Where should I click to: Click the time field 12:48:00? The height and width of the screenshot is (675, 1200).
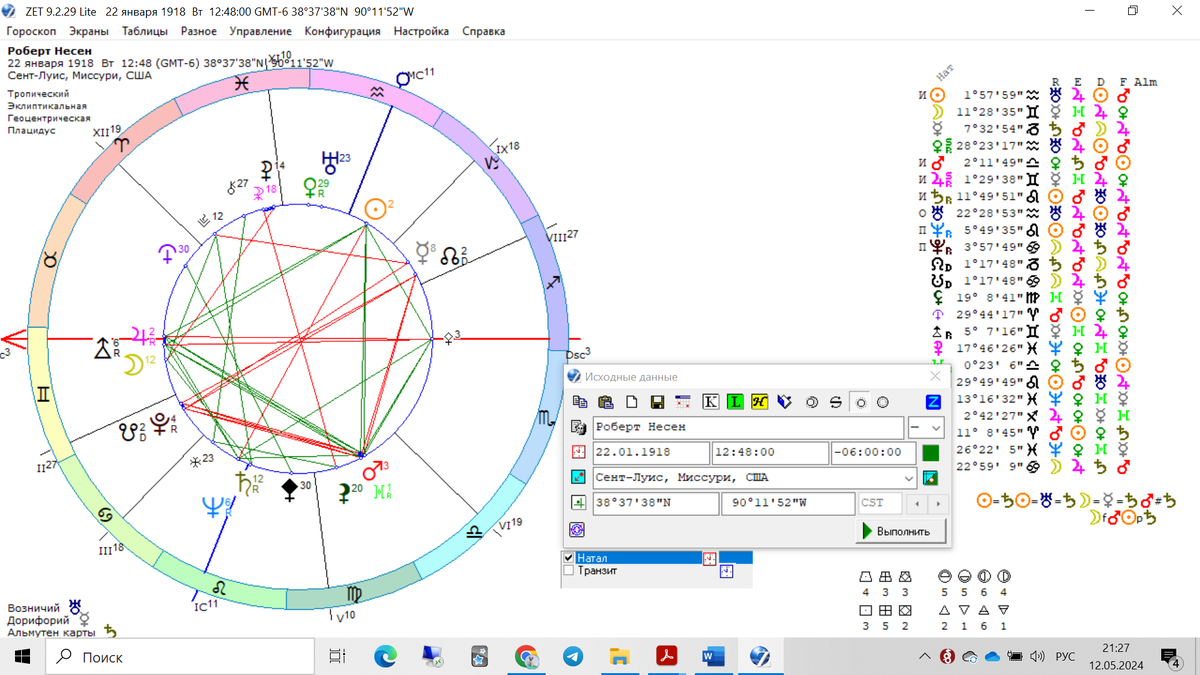770,453
